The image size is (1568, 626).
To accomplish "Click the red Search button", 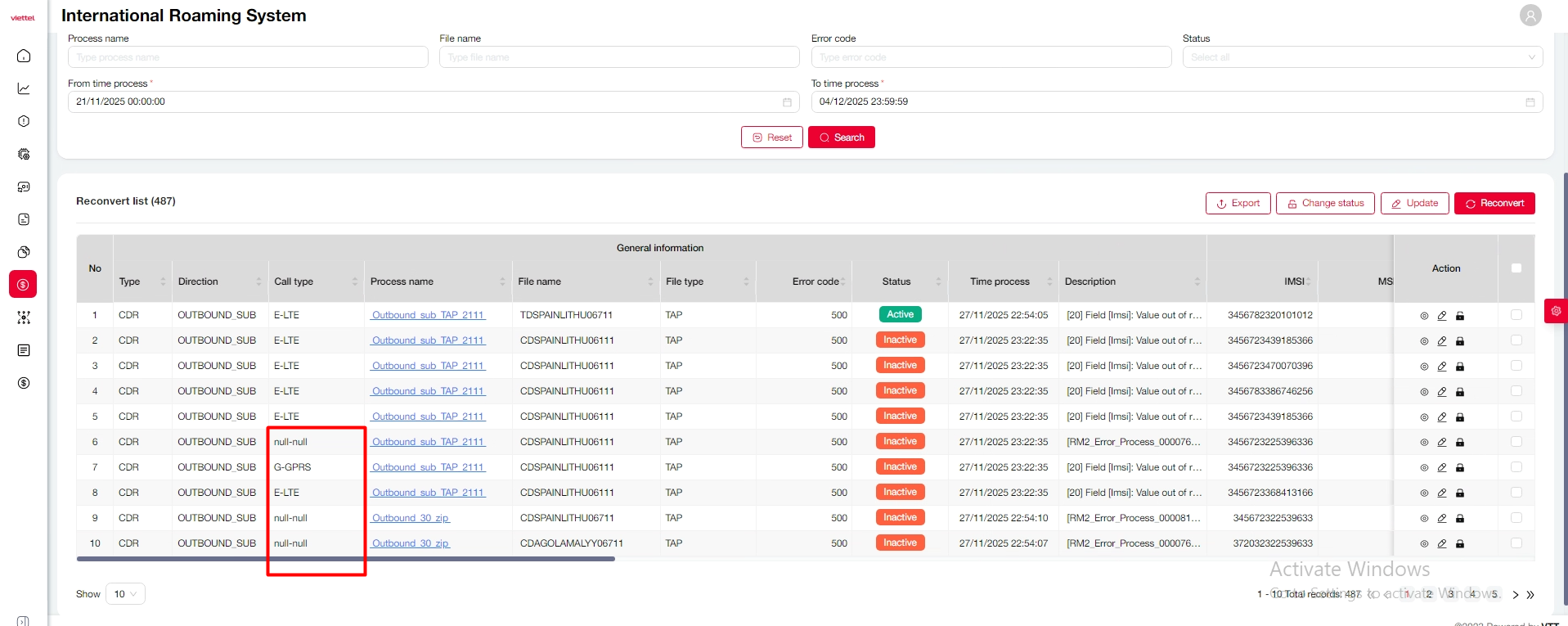I will 841,137.
